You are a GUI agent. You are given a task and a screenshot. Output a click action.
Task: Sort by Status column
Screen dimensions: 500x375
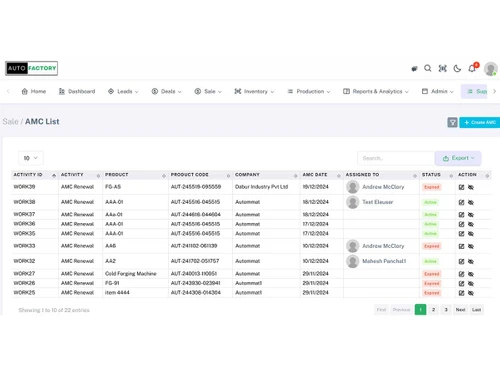tap(437, 175)
